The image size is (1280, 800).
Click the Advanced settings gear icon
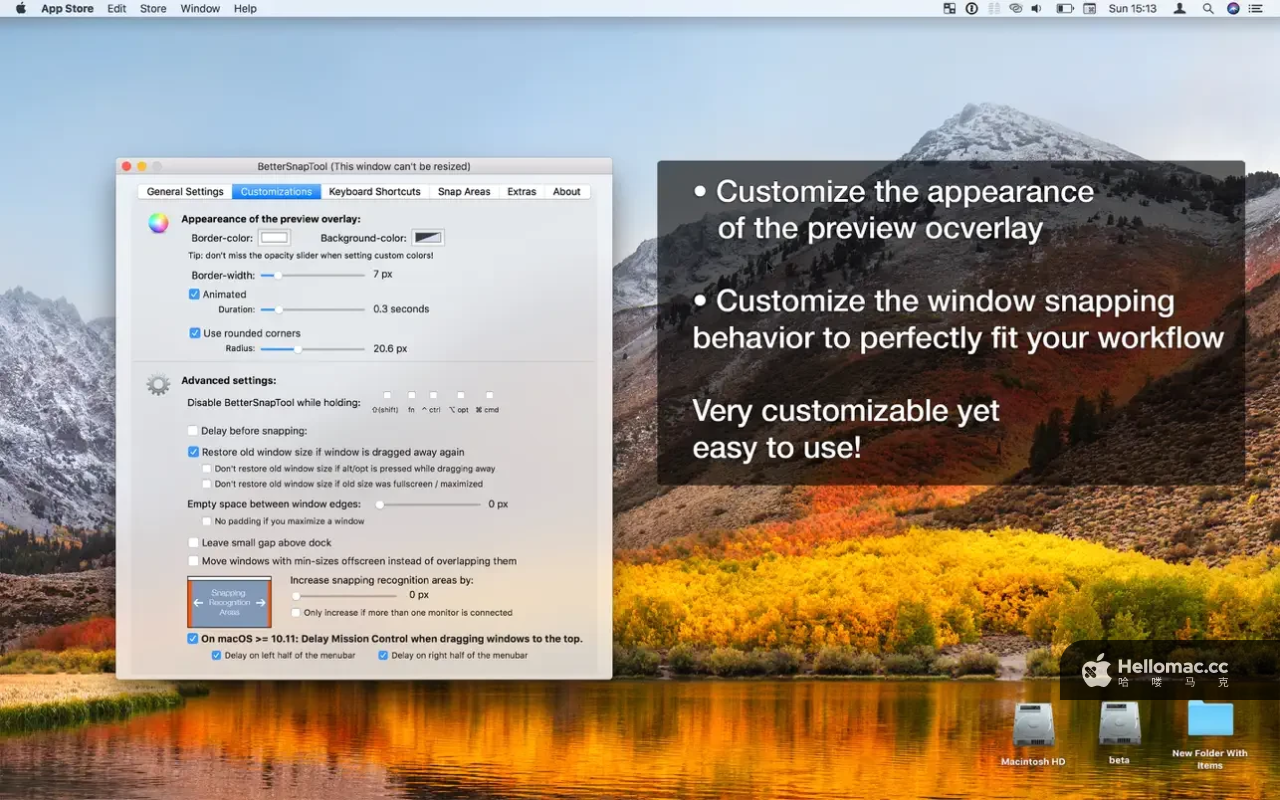coord(158,384)
